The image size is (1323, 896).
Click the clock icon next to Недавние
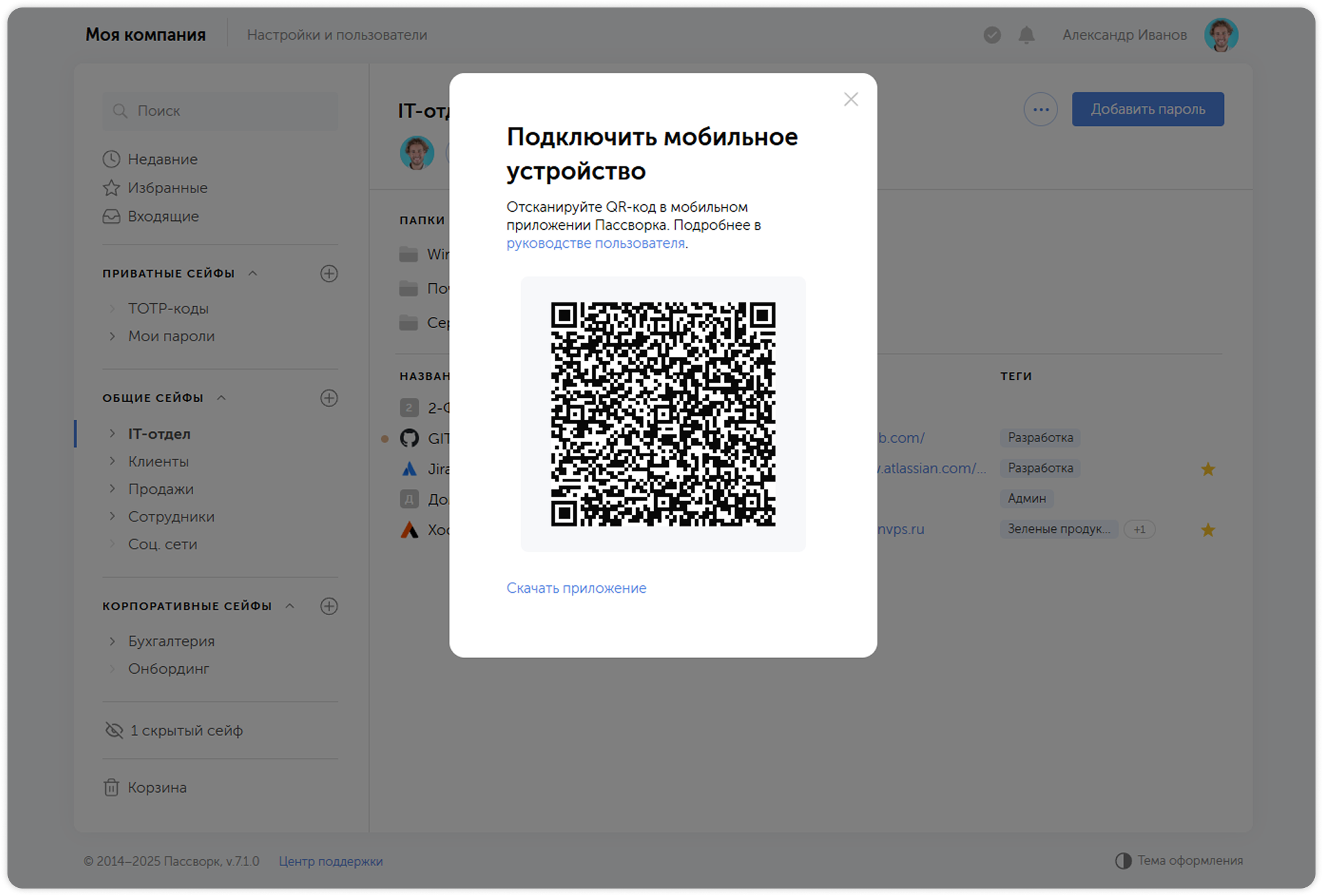pos(111,159)
